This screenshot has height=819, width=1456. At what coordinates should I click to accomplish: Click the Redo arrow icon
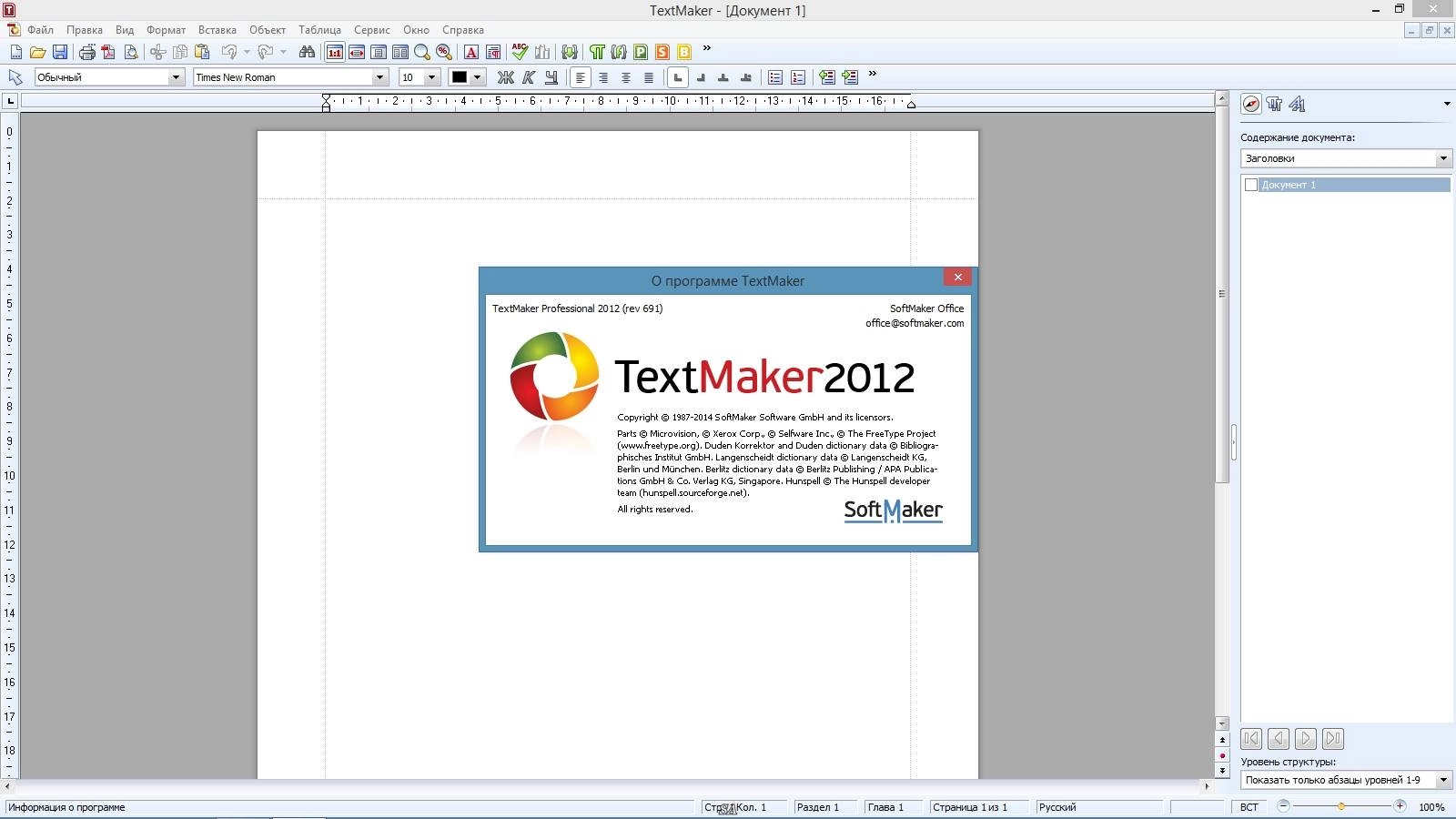pyautogui.click(x=266, y=52)
